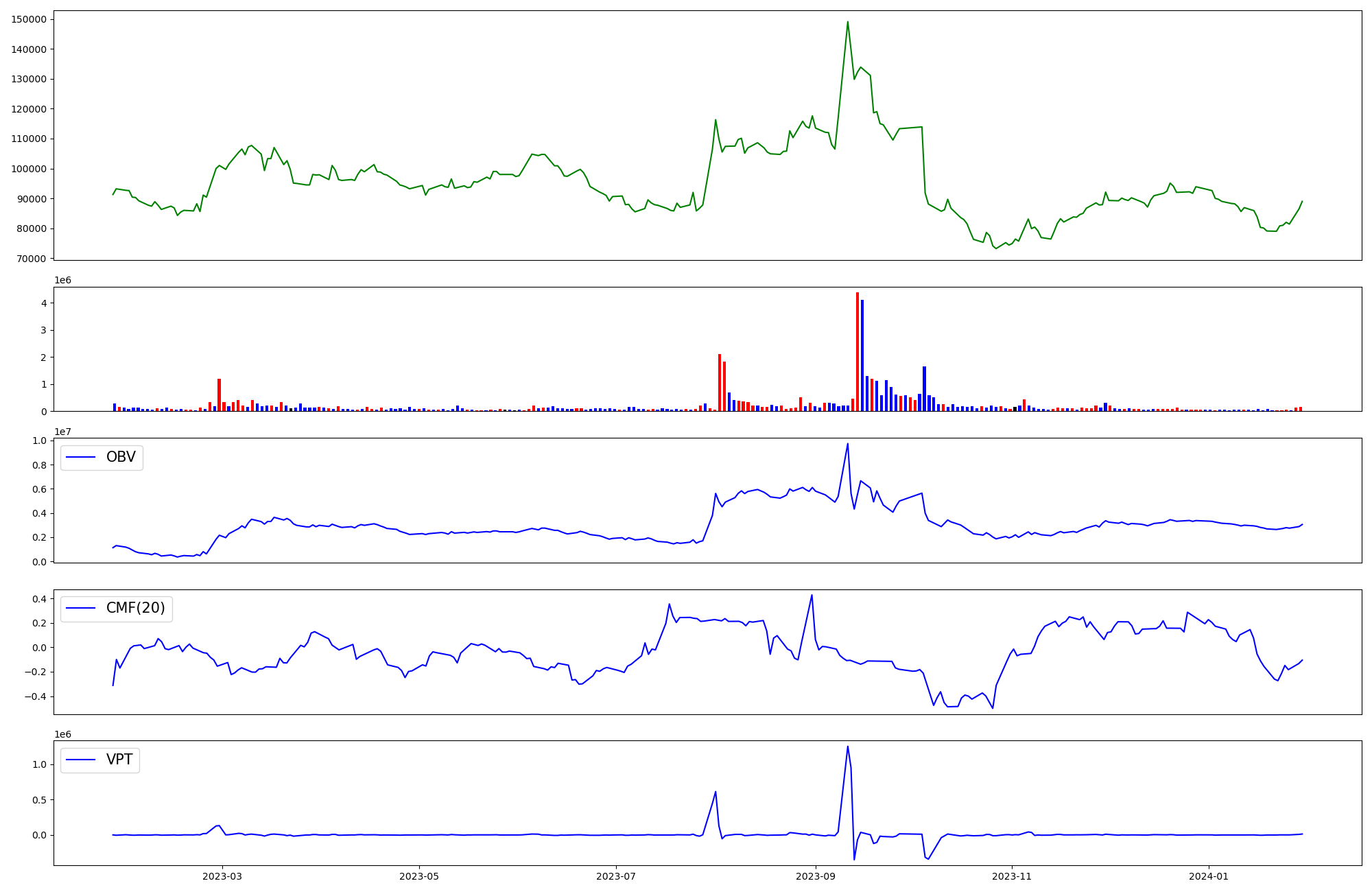The width and height of the screenshot is (1372, 892).
Task: Click the 2023-05 x-axis date label
Action: (x=419, y=876)
